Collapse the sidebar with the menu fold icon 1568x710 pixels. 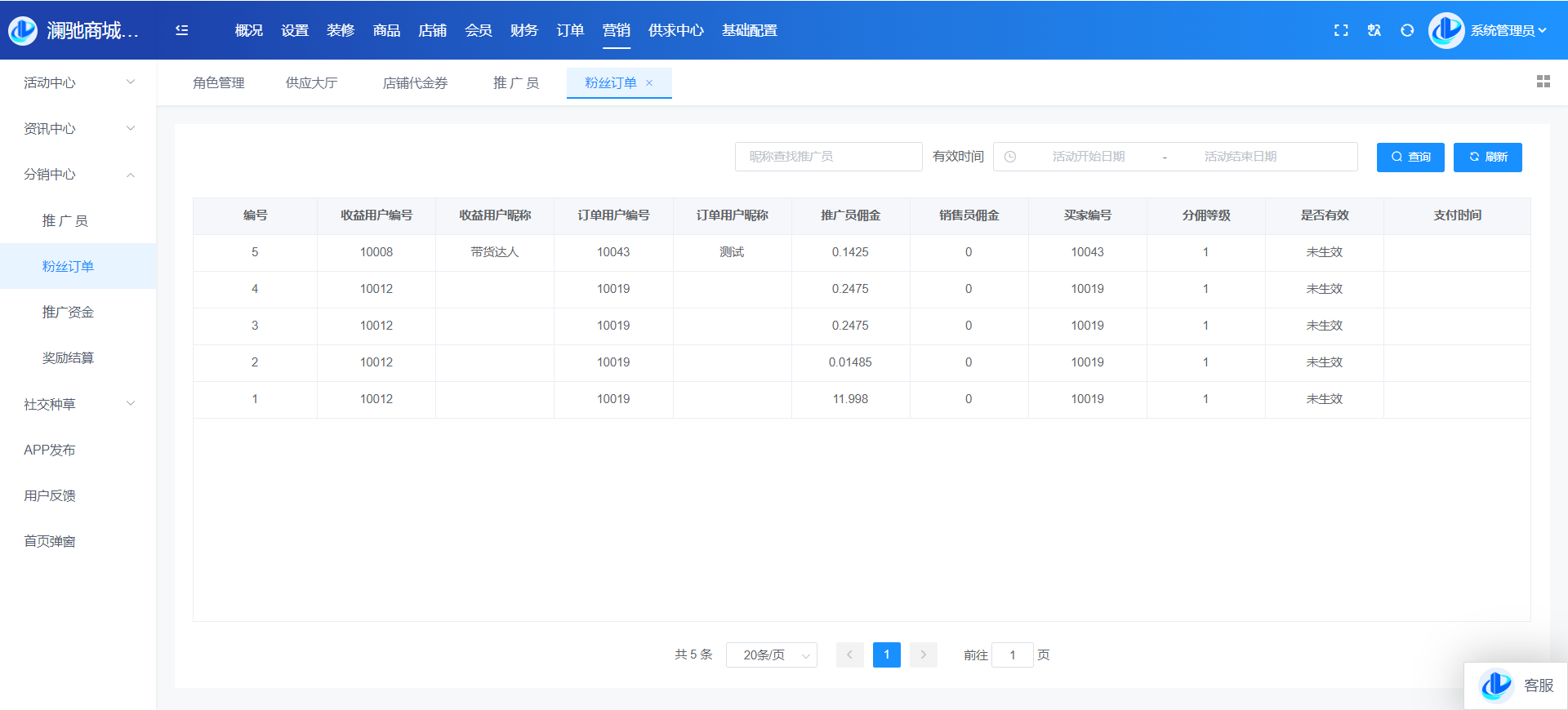click(x=182, y=30)
